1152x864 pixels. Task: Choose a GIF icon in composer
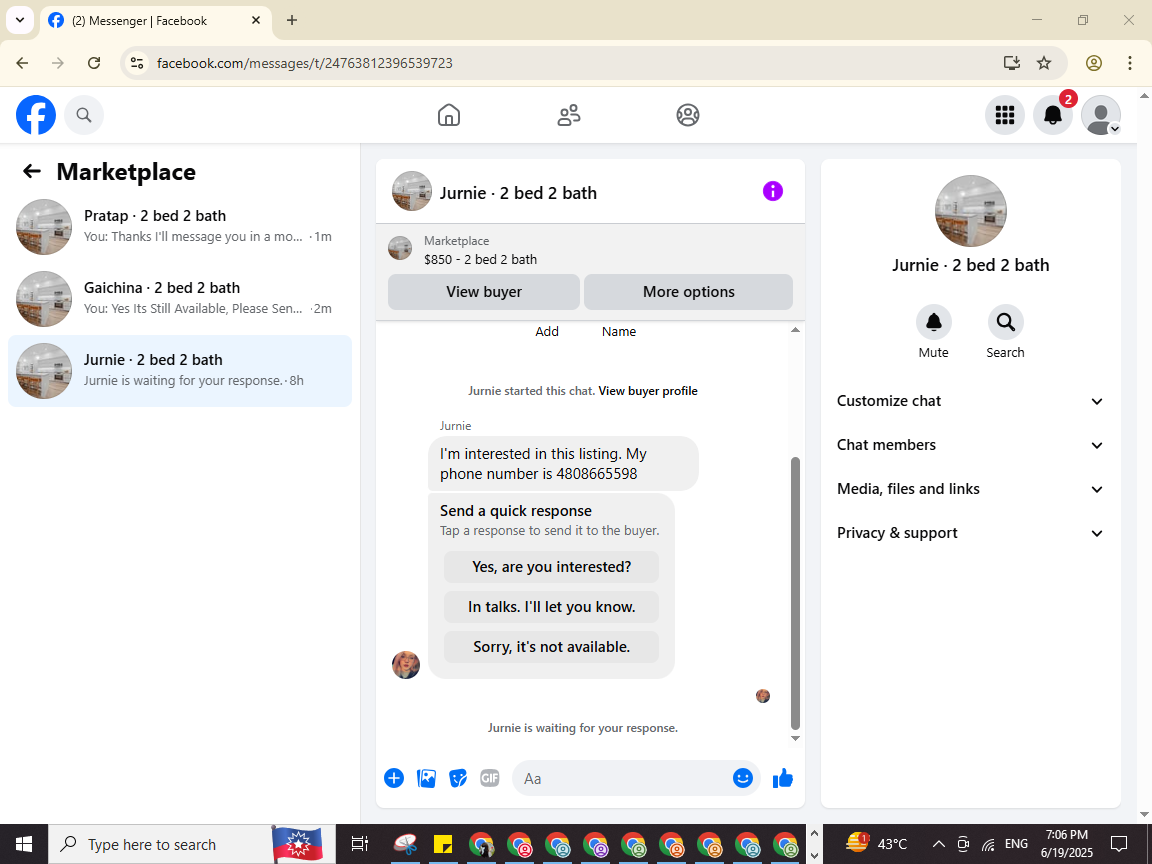[489, 778]
